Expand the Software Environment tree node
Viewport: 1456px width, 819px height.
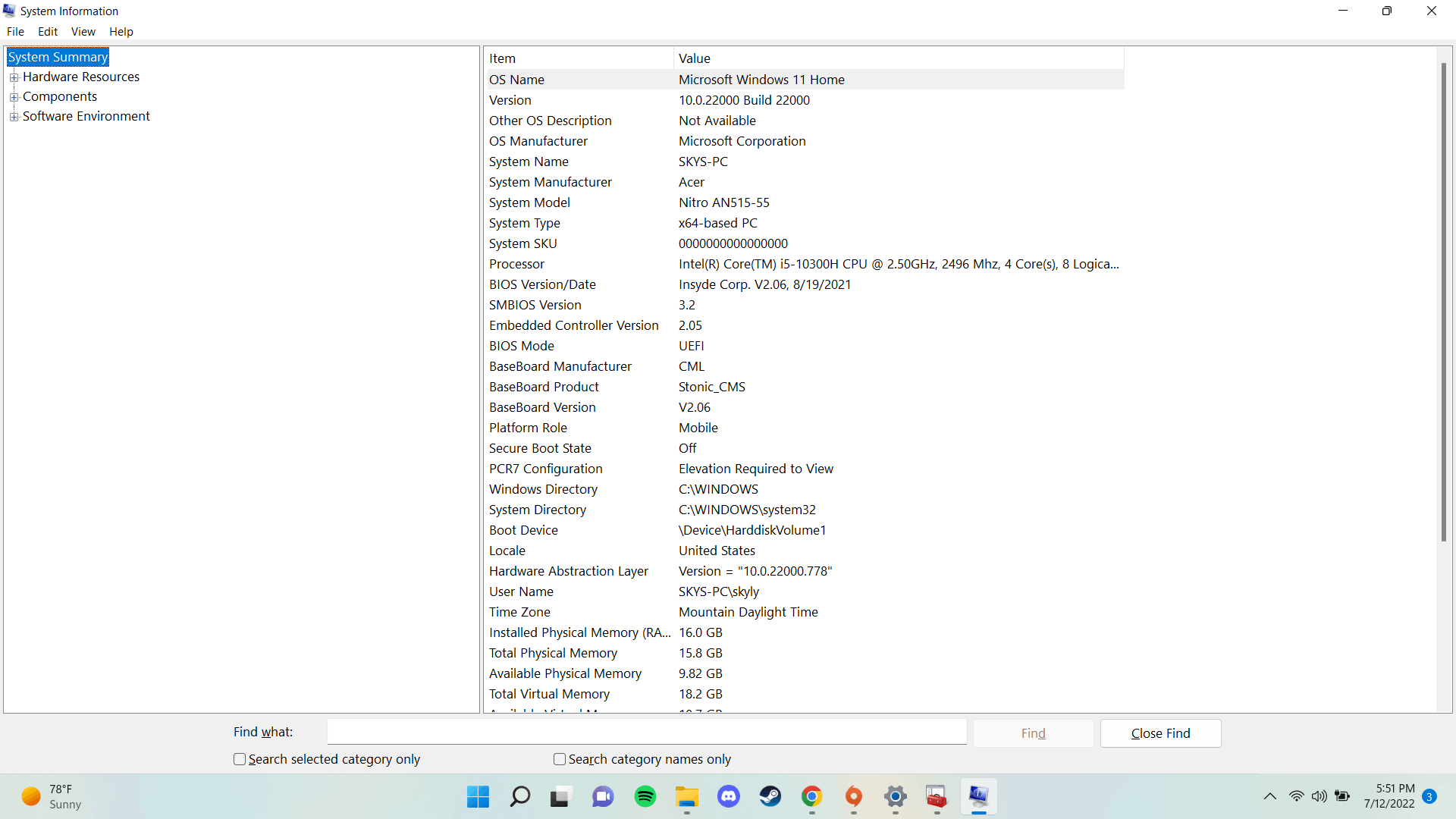(x=14, y=117)
